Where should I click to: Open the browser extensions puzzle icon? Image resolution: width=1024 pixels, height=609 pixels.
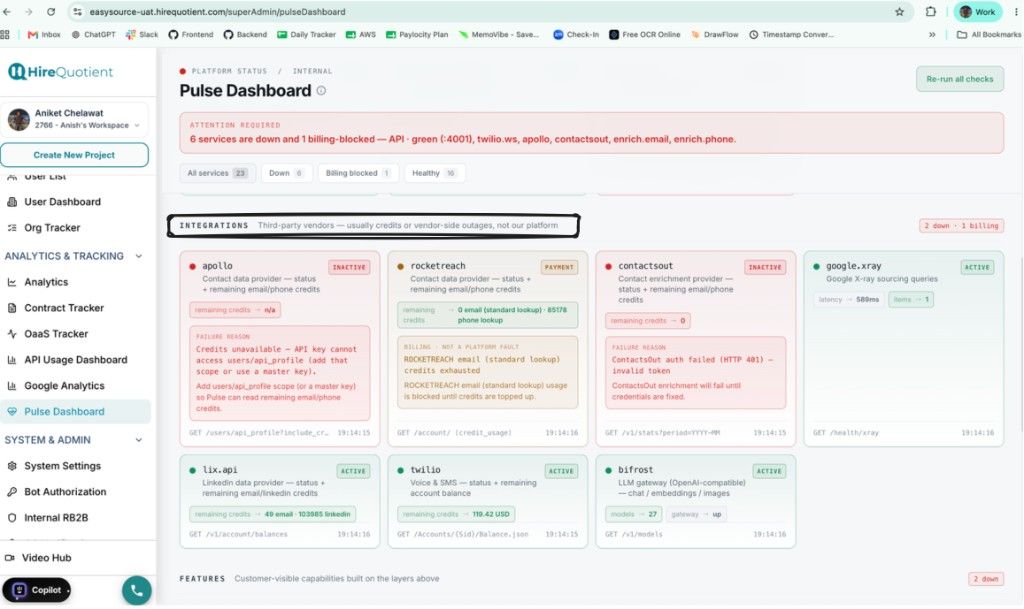point(931,12)
